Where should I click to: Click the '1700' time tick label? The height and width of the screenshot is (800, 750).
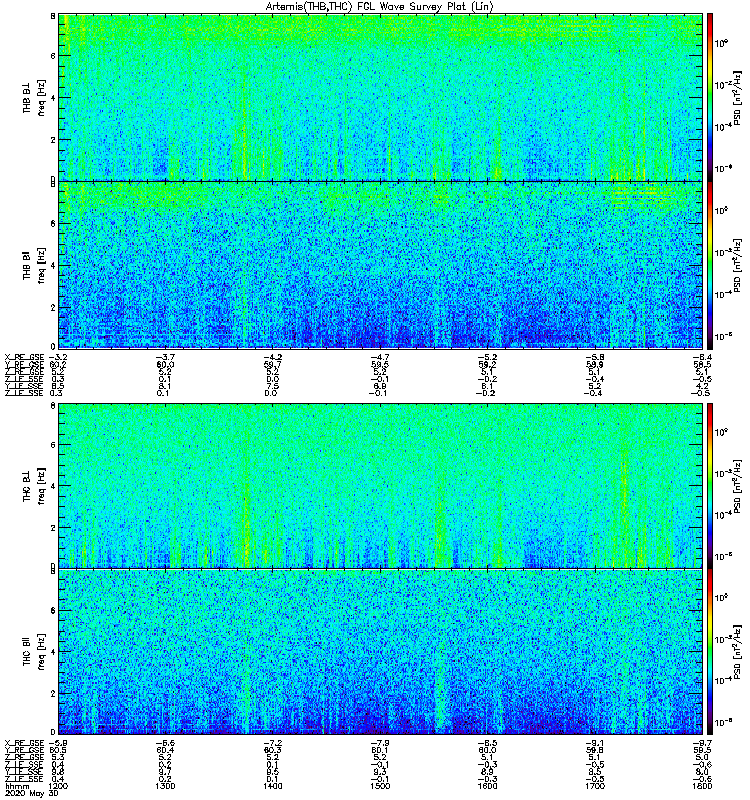tap(595, 786)
